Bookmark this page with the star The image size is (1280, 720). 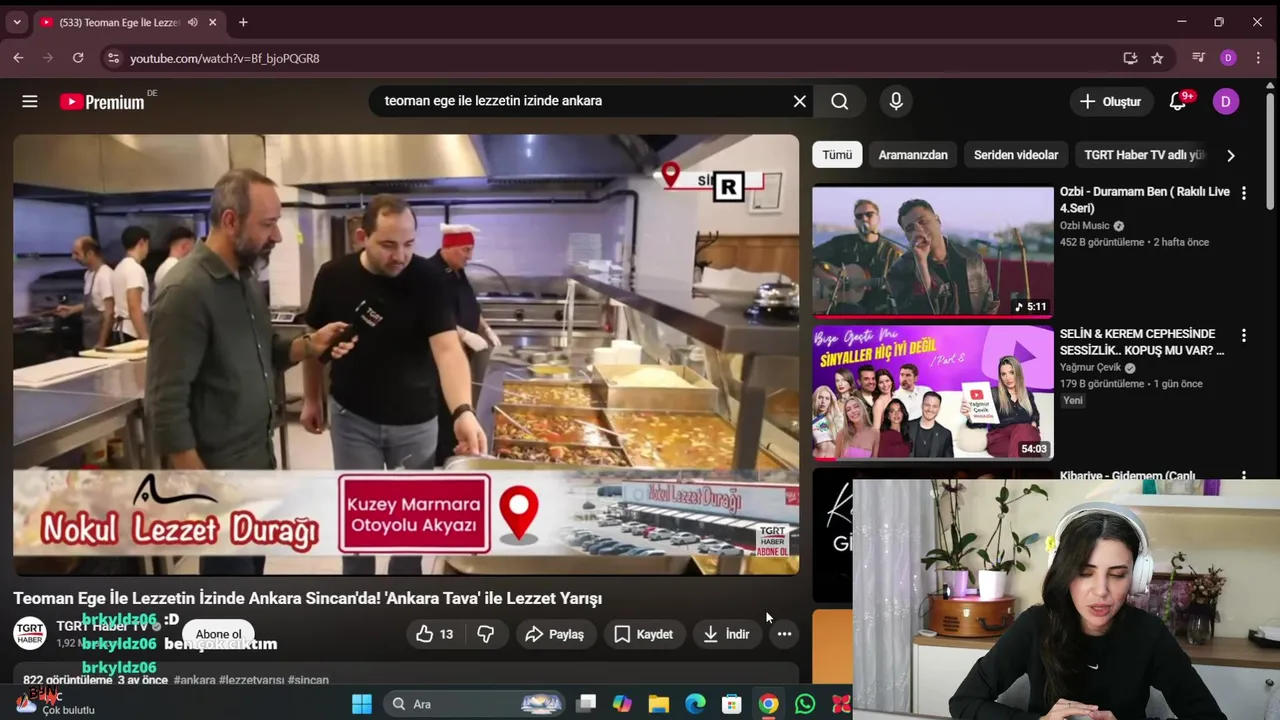1157,58
